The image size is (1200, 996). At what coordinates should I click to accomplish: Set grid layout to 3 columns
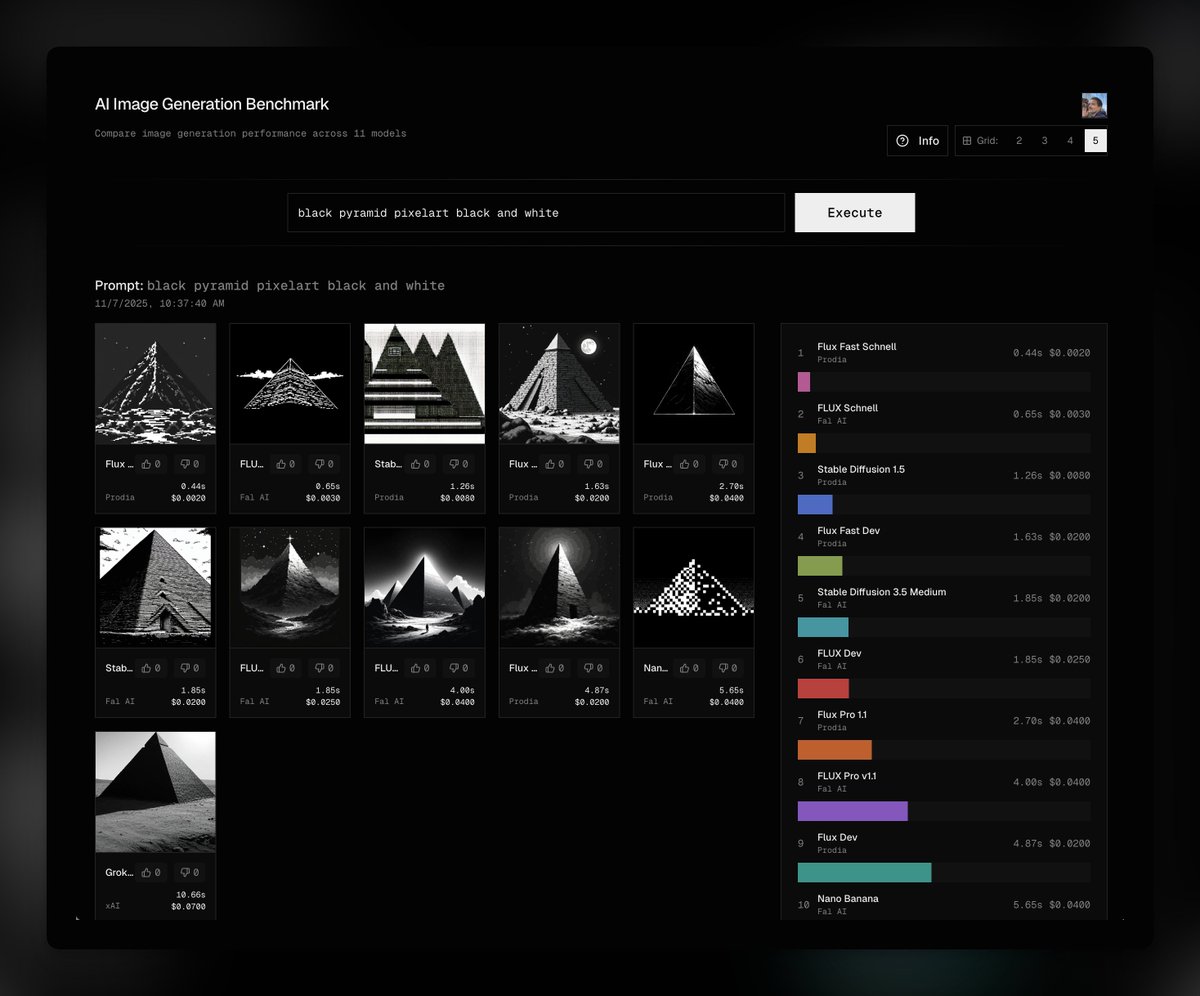tap(1044, 141)
